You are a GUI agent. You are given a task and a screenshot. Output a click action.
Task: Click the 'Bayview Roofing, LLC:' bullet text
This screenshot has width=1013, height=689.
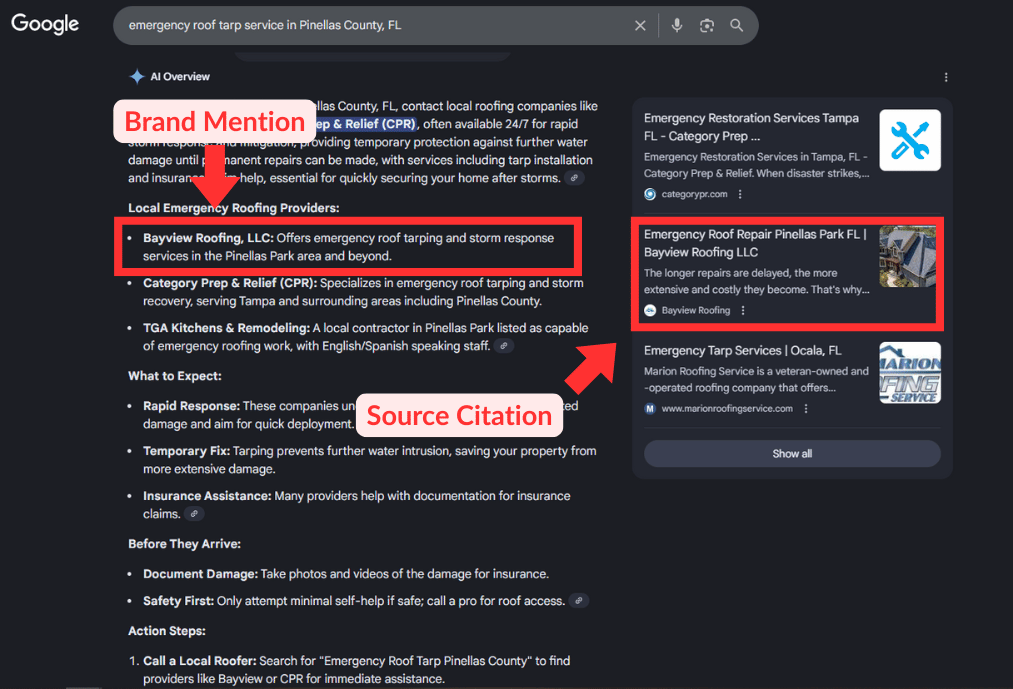(x=208, y=238)
